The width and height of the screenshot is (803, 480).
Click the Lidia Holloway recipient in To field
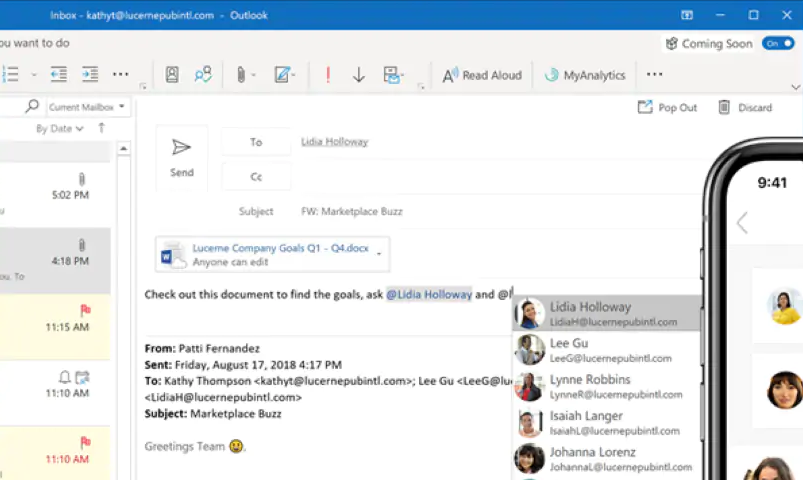(x=334, y=142)
